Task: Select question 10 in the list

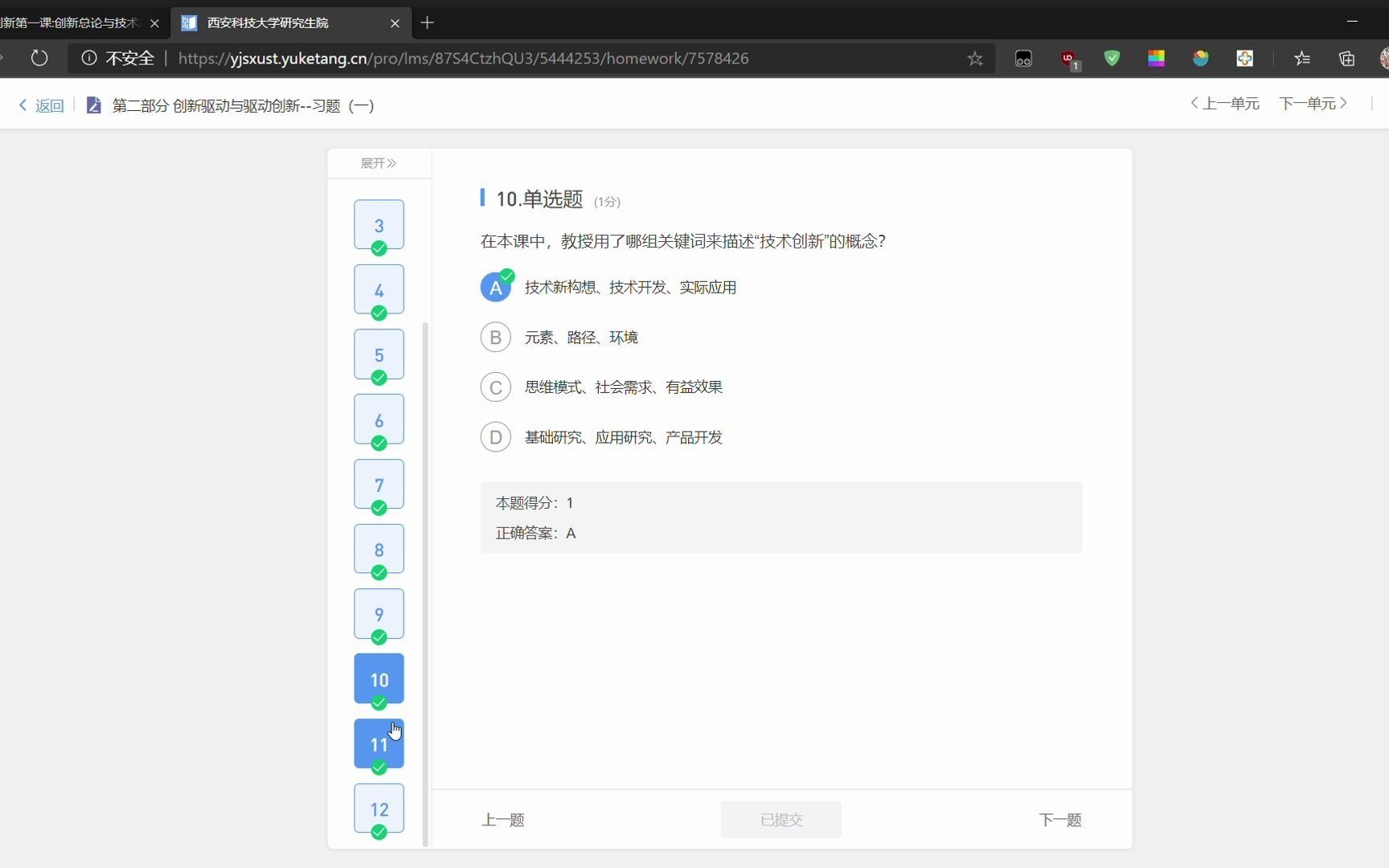Action: (379, 679)
